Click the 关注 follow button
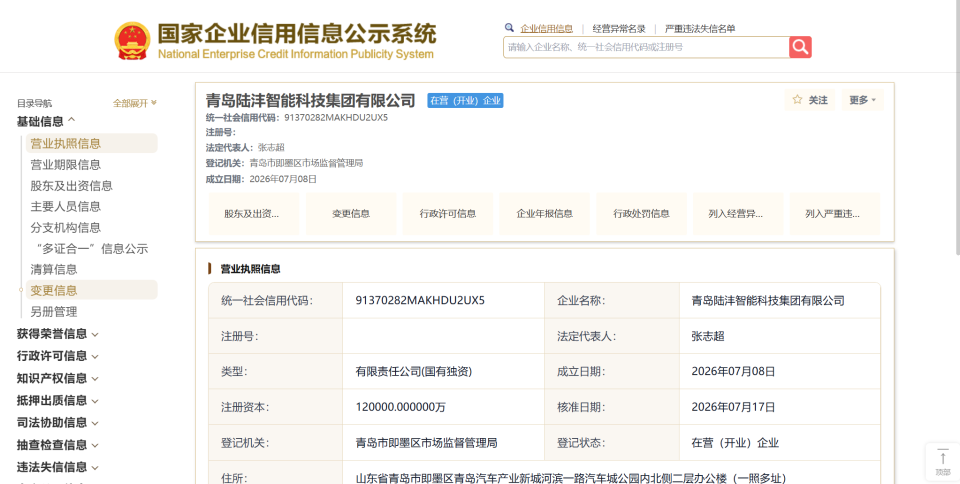Screen dimensions: 960x484 809,100
